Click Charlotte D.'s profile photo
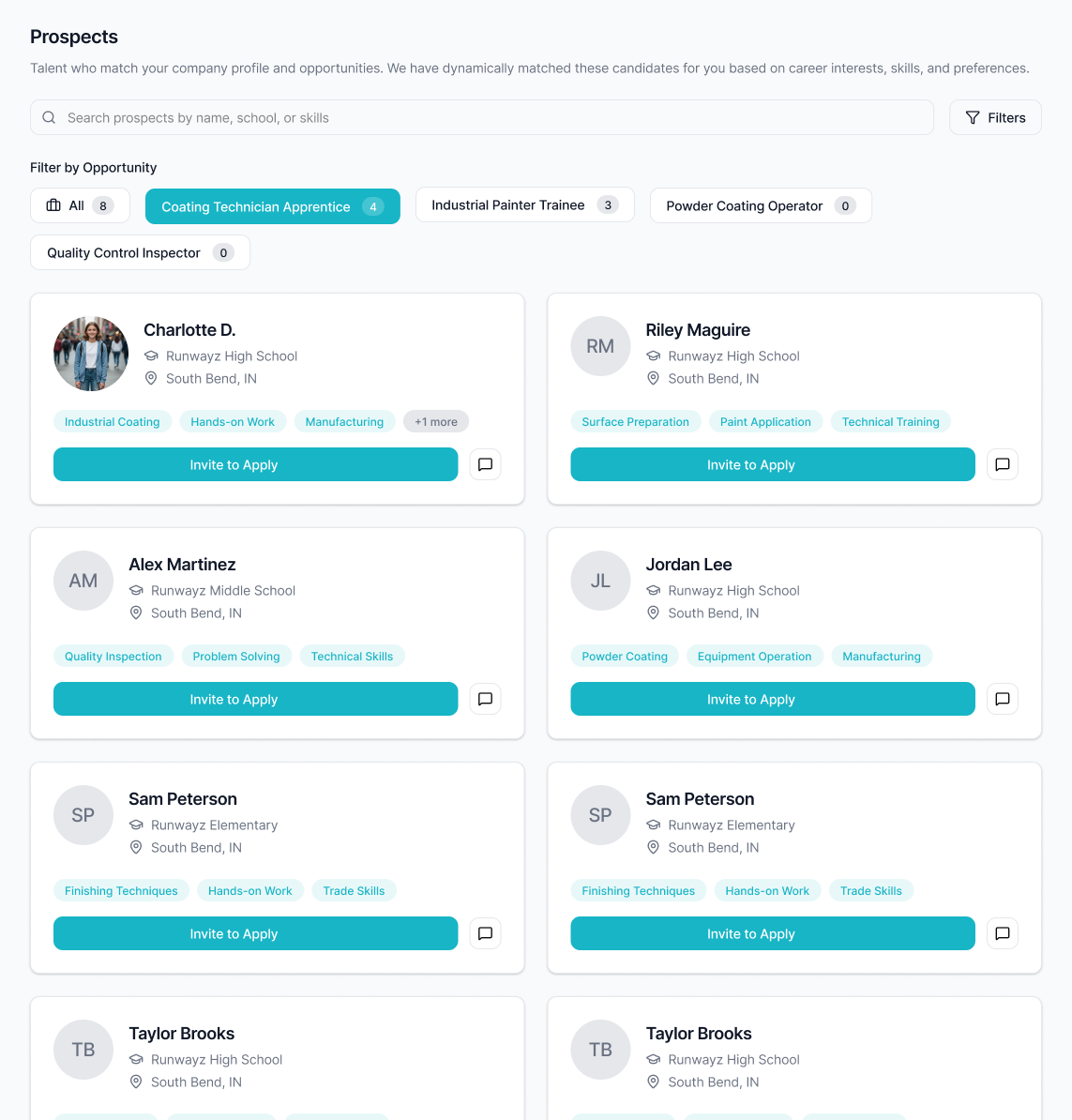1072x1120 pixels. click(x=91, y=354)
